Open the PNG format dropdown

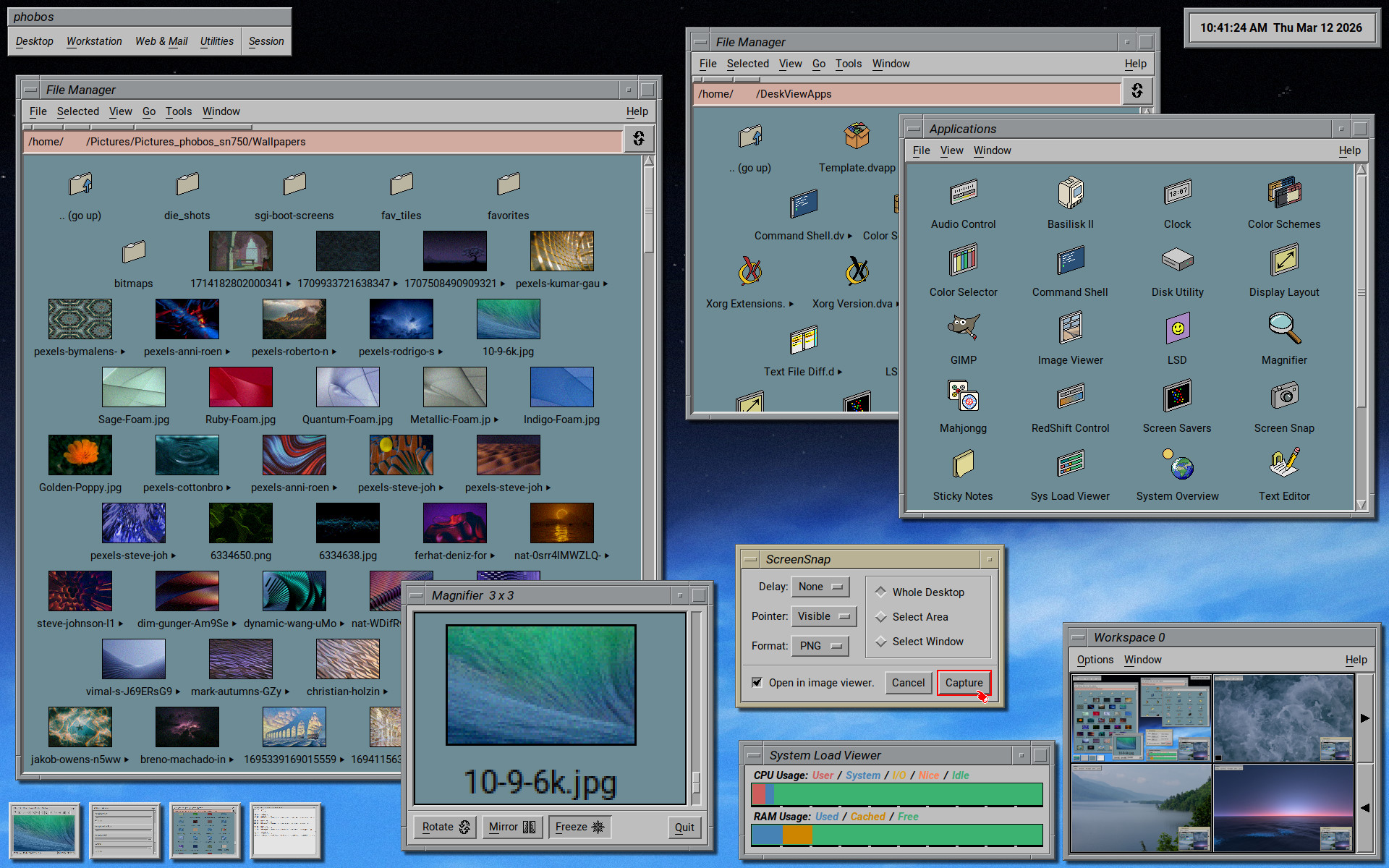pyautogui.click(x=820, y=646)
